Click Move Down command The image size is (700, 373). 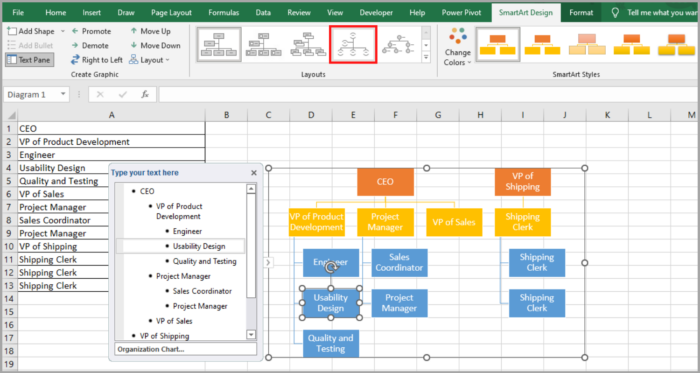click(x=155, y=46)
